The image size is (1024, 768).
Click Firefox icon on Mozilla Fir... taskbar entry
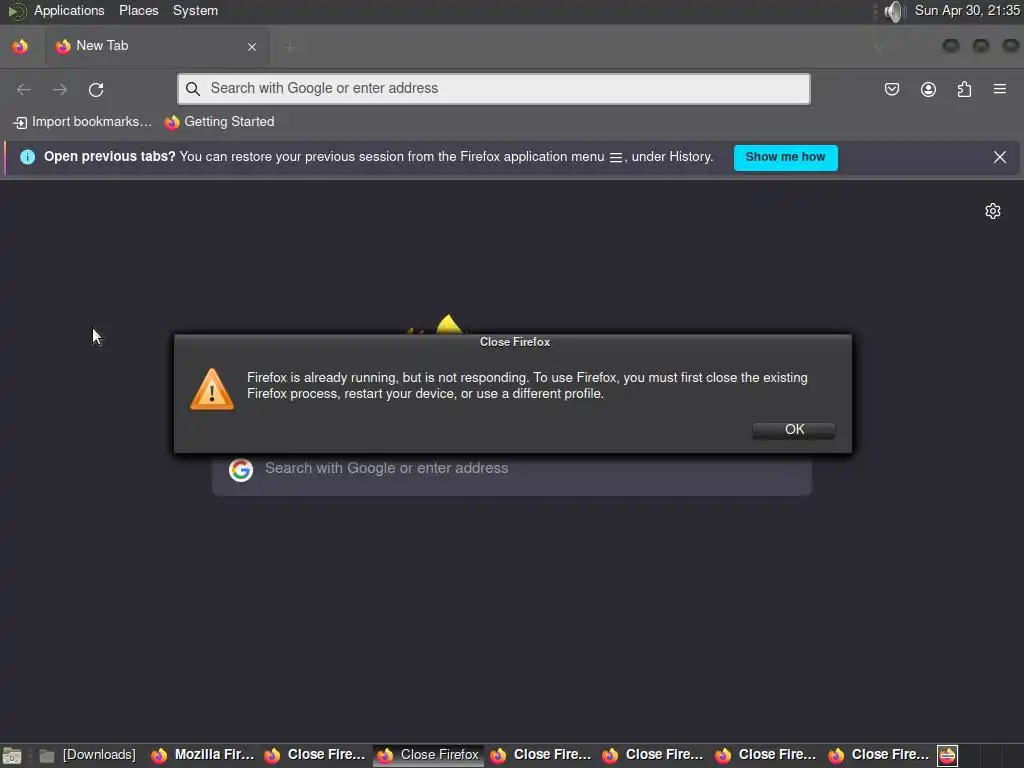pyautogui.click(x=159, y=756)
